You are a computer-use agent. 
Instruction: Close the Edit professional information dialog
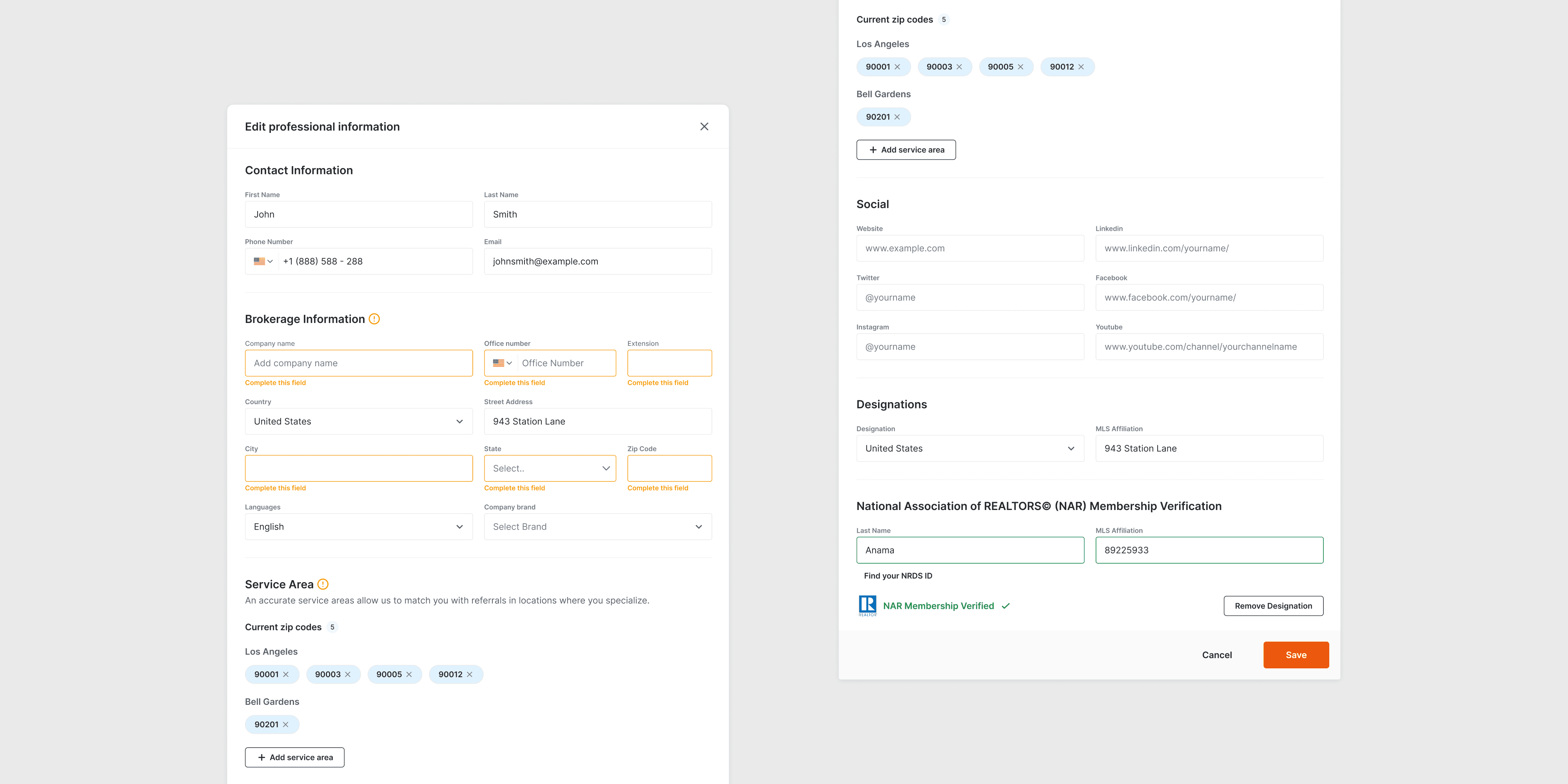click(x=704, y=127)
